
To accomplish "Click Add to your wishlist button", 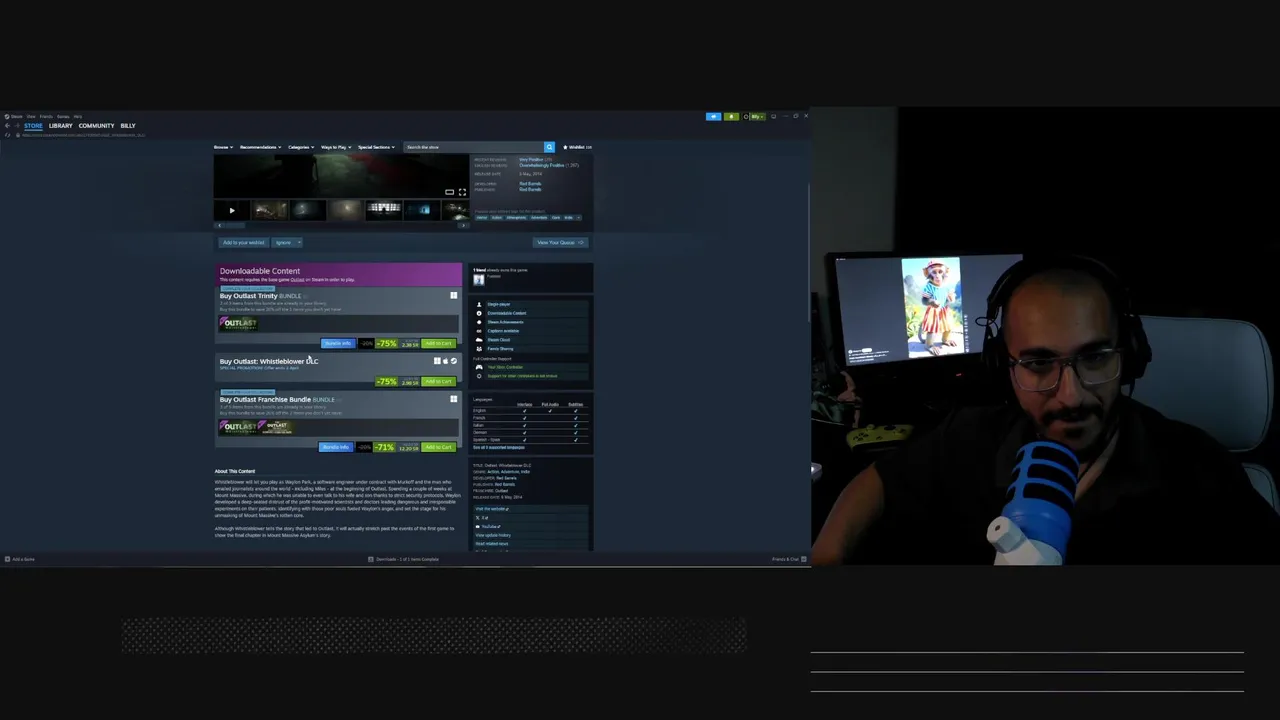I will 243,242.
